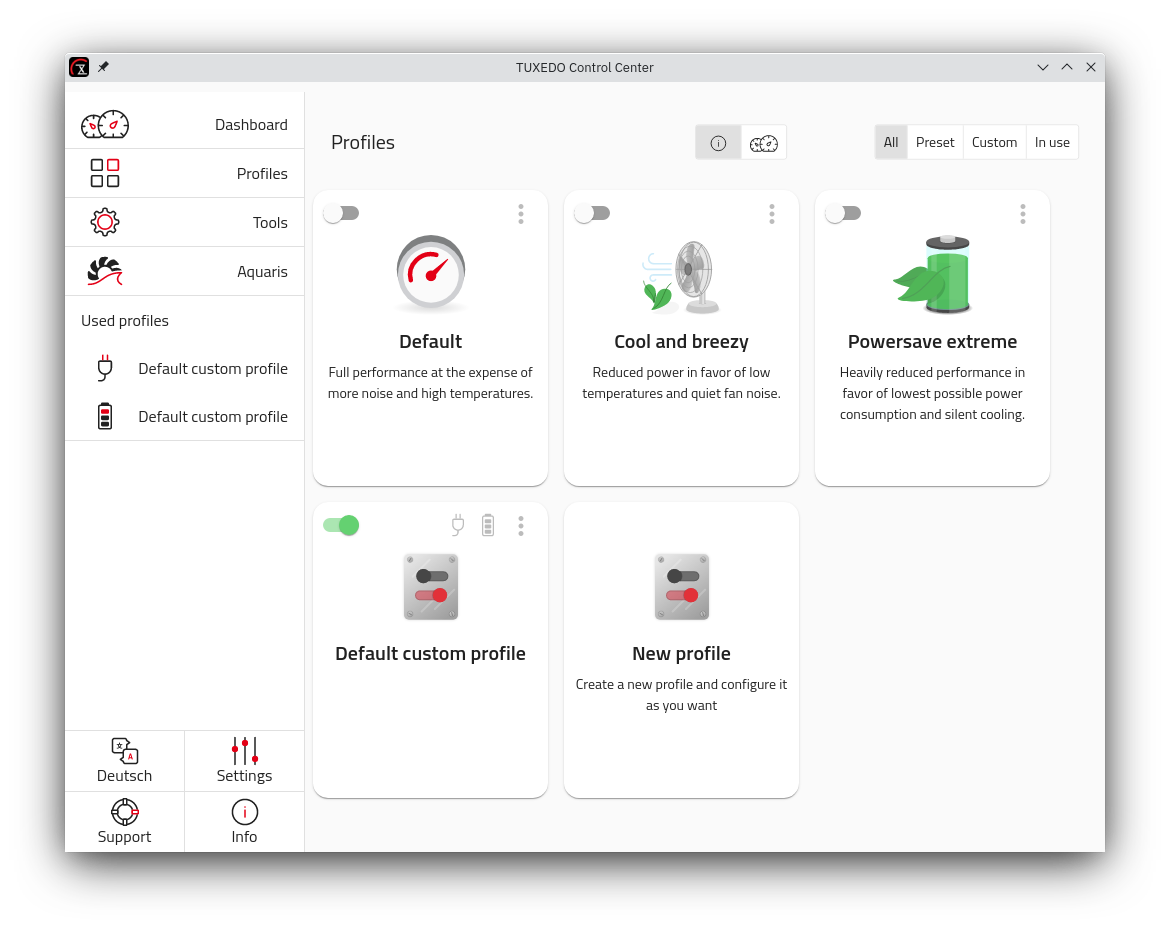Click the Default speedometer image
The image size is (1170, 929).
tap(431, 273)
